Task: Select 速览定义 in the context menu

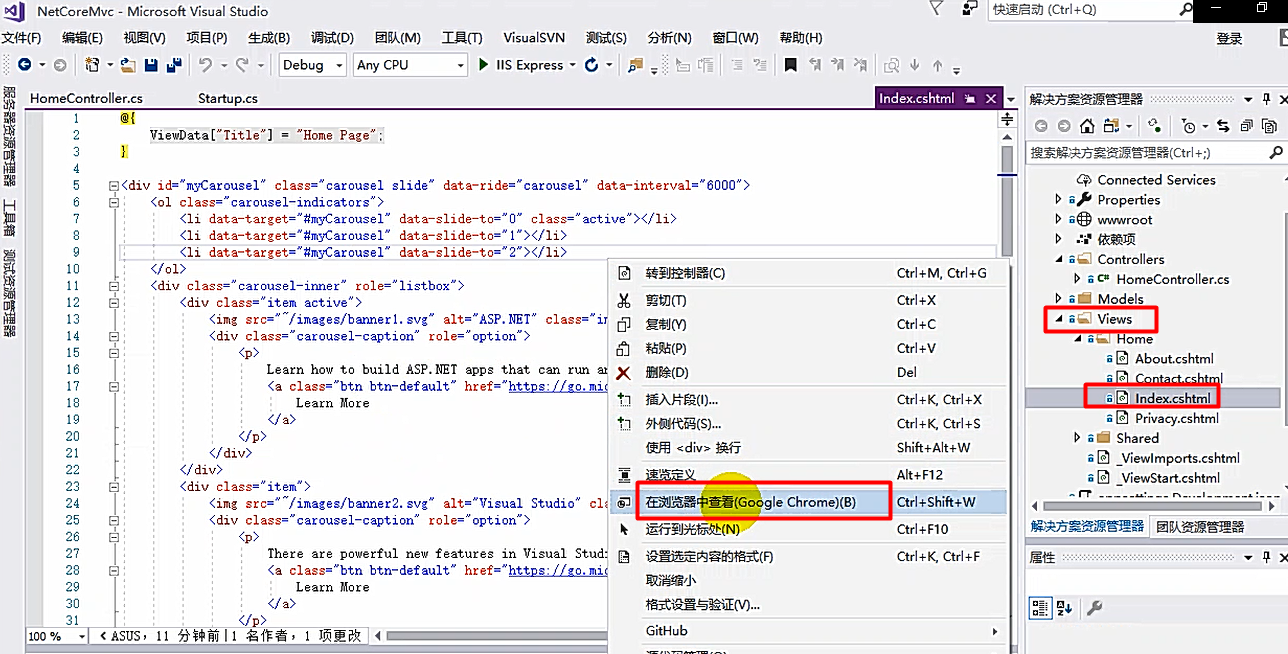Action: pos(809,475)
